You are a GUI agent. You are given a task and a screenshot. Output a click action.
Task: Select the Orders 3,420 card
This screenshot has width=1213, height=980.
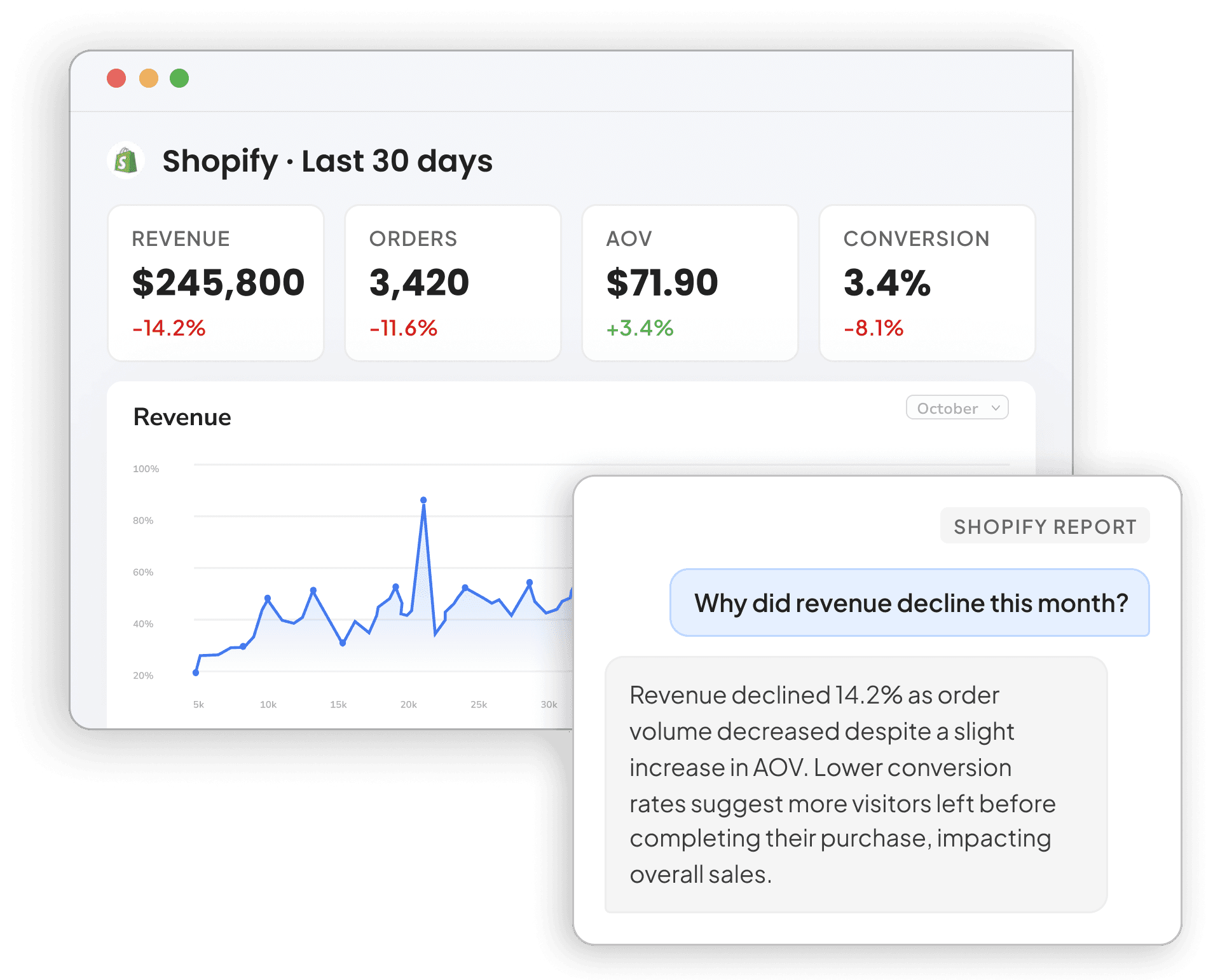[x=453, y=283]
